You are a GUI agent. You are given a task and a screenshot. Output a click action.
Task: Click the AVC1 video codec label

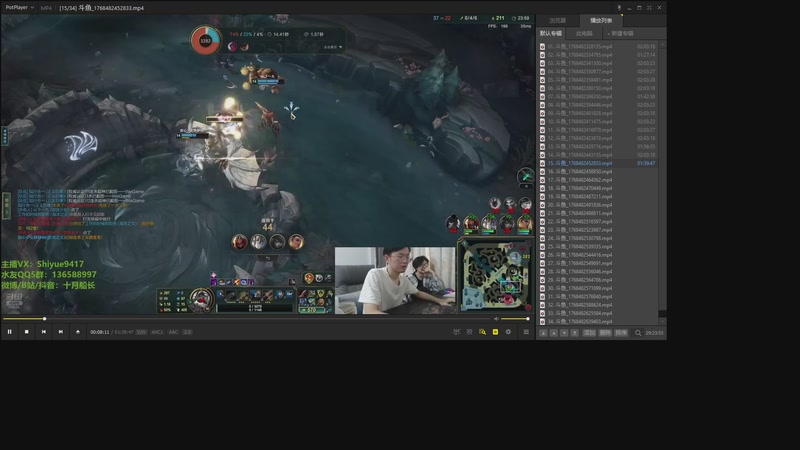coord(157,332)
